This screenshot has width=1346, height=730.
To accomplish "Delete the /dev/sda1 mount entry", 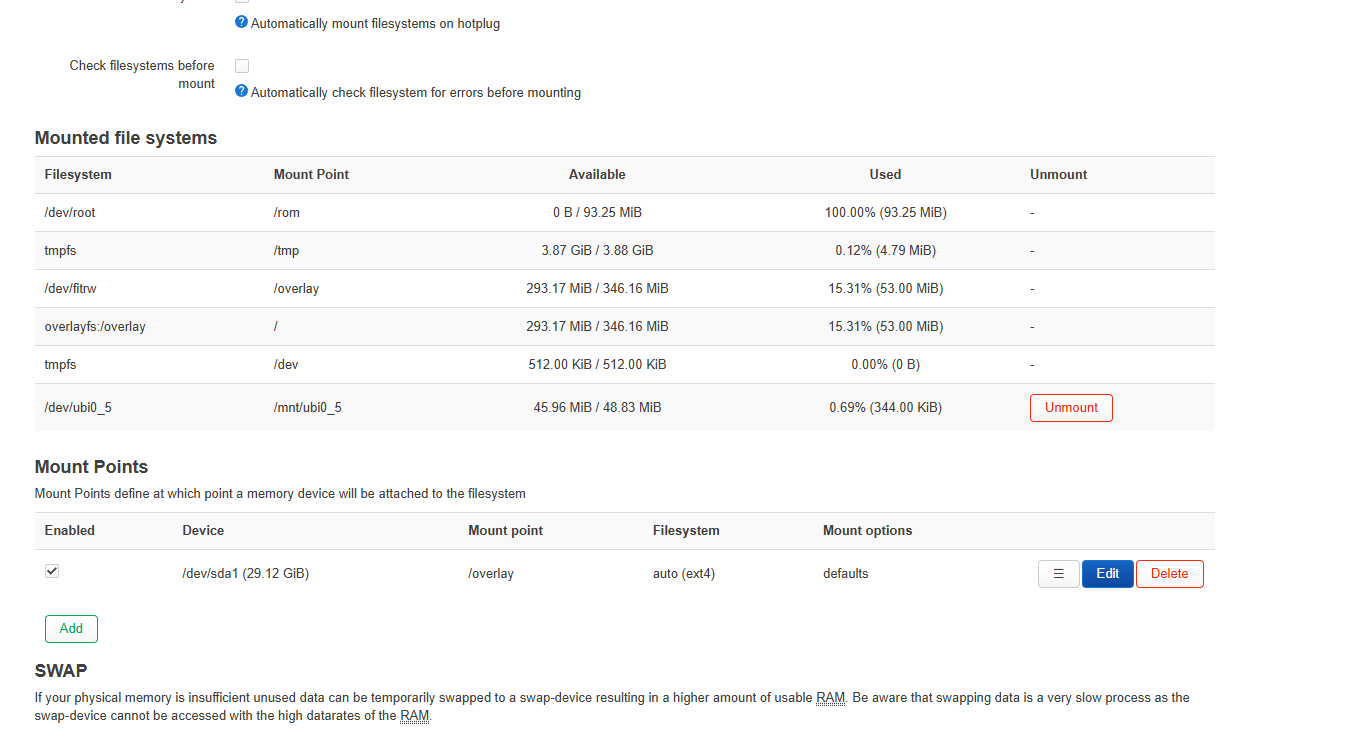I will click(x=1169, y=574).
